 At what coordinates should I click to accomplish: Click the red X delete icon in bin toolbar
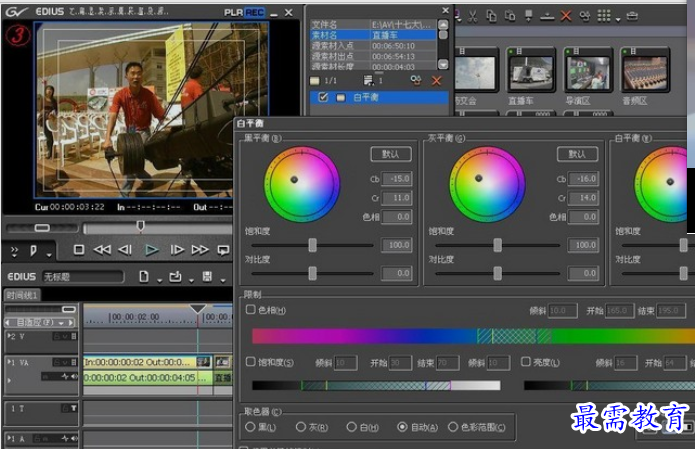tap(566, 16)
